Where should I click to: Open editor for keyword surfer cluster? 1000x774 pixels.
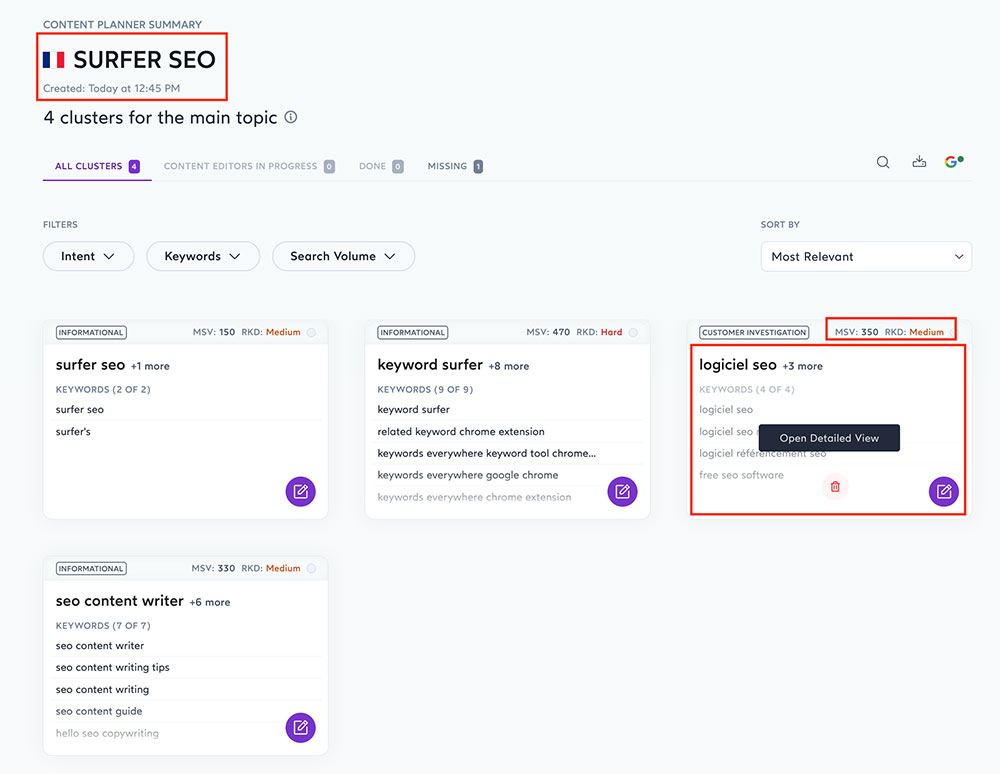pos(622,492)
